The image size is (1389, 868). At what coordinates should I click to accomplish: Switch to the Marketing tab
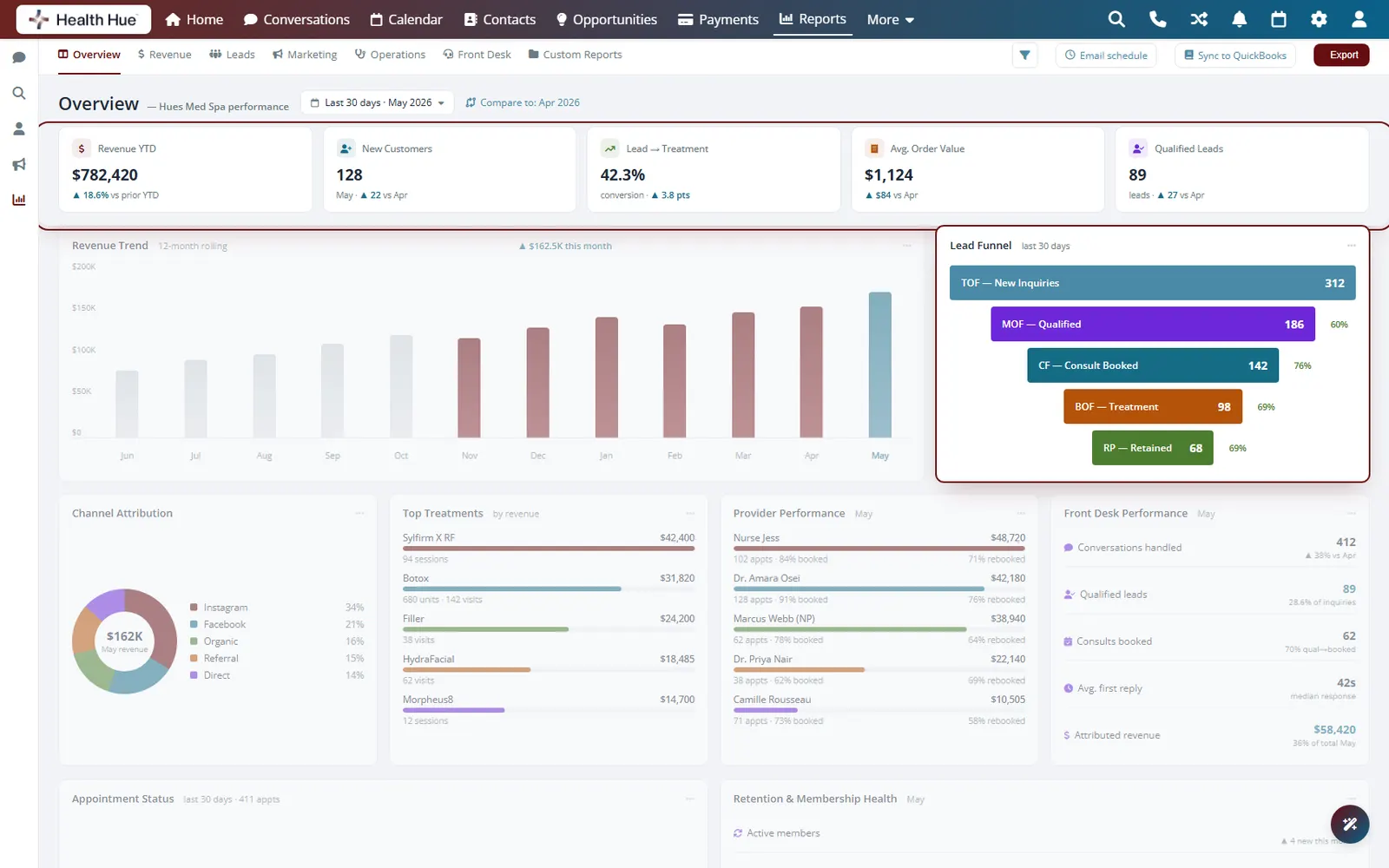[305, 55]
